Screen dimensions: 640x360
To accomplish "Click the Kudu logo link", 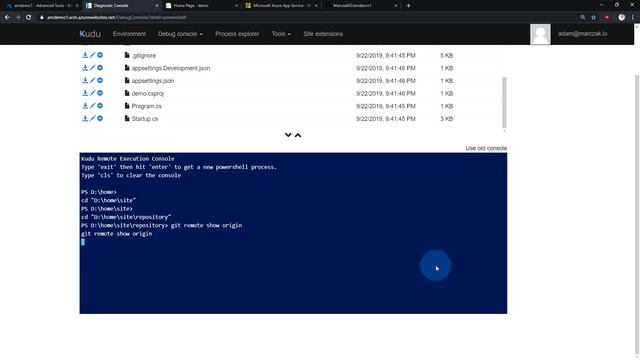I will 90,34.
